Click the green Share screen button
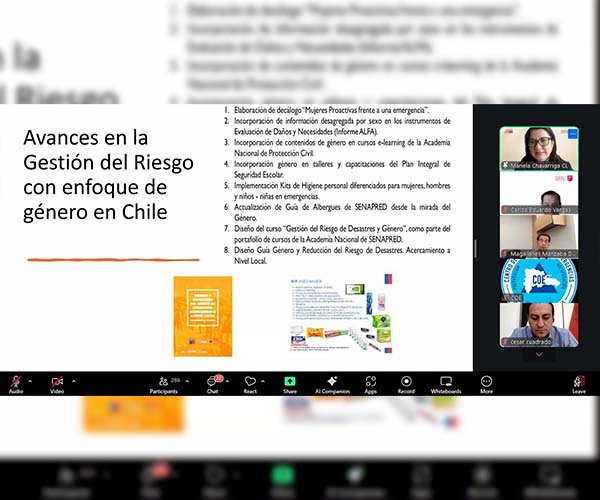Screen dimensions: 600x500 (290, 383)
